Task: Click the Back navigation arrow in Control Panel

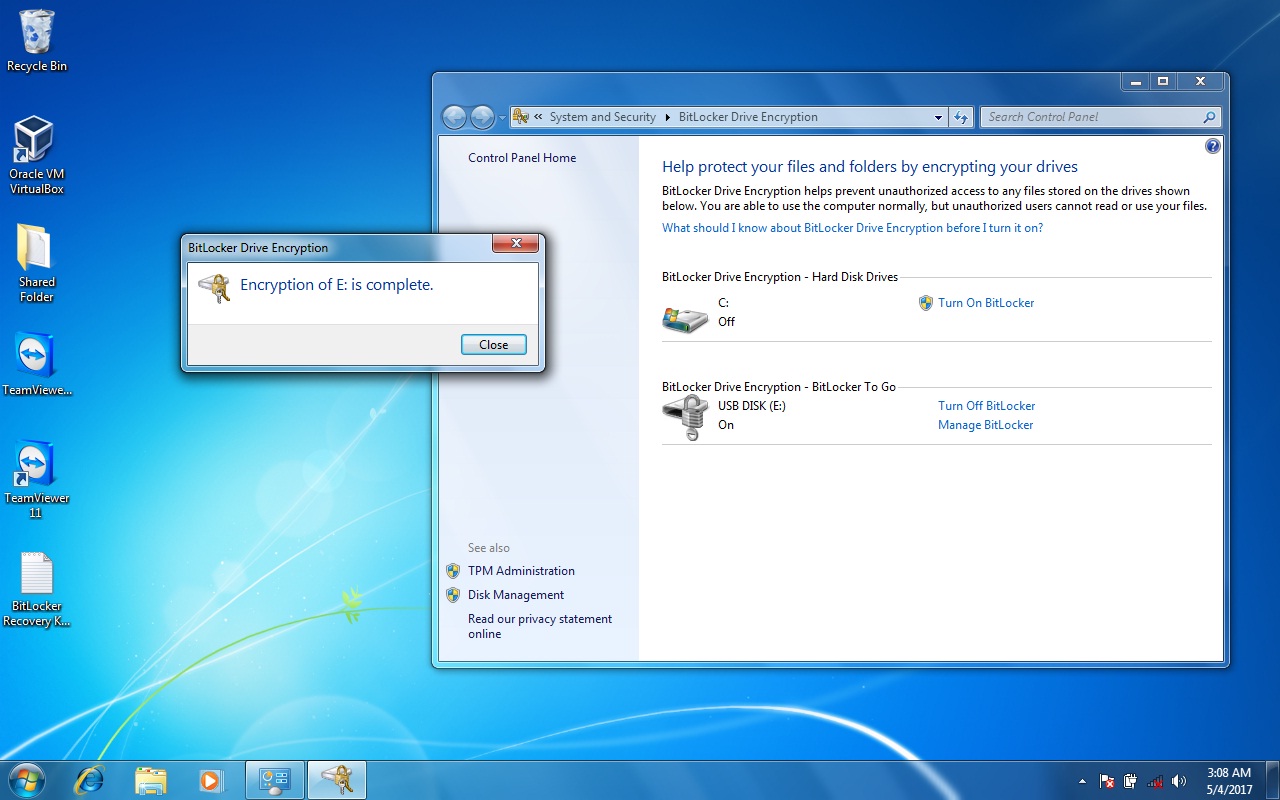Action: point(454,117)
